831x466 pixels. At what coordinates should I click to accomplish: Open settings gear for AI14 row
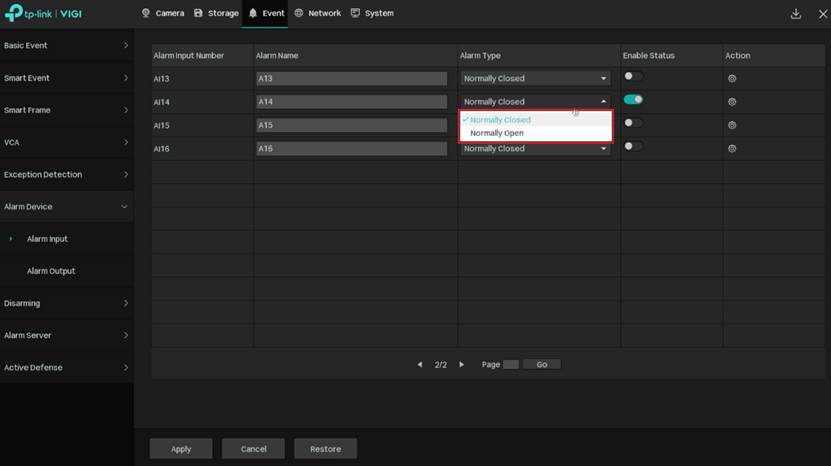click(732, 102)
